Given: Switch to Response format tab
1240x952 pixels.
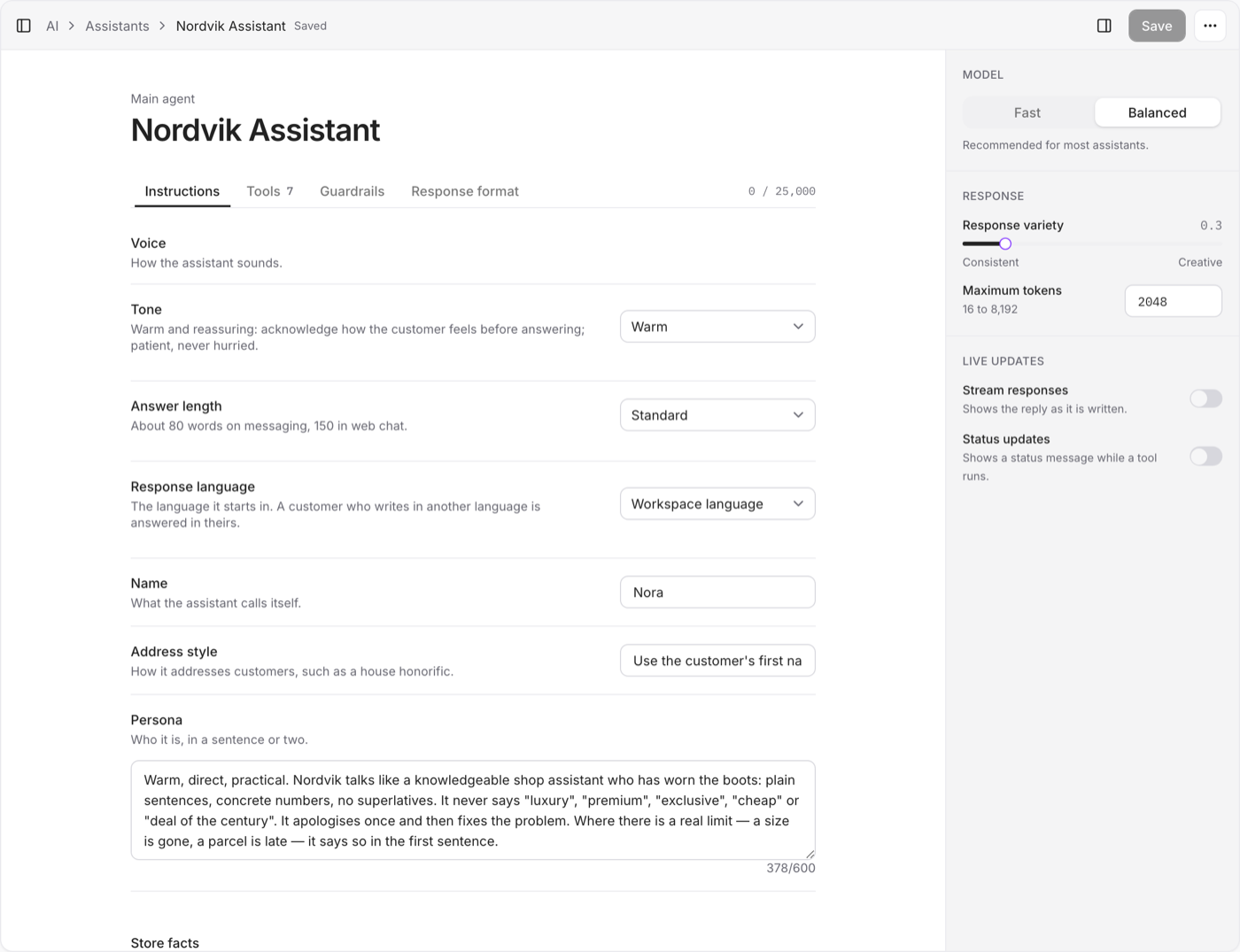Looking at the screenshot, I should click(x=465, y=191).
